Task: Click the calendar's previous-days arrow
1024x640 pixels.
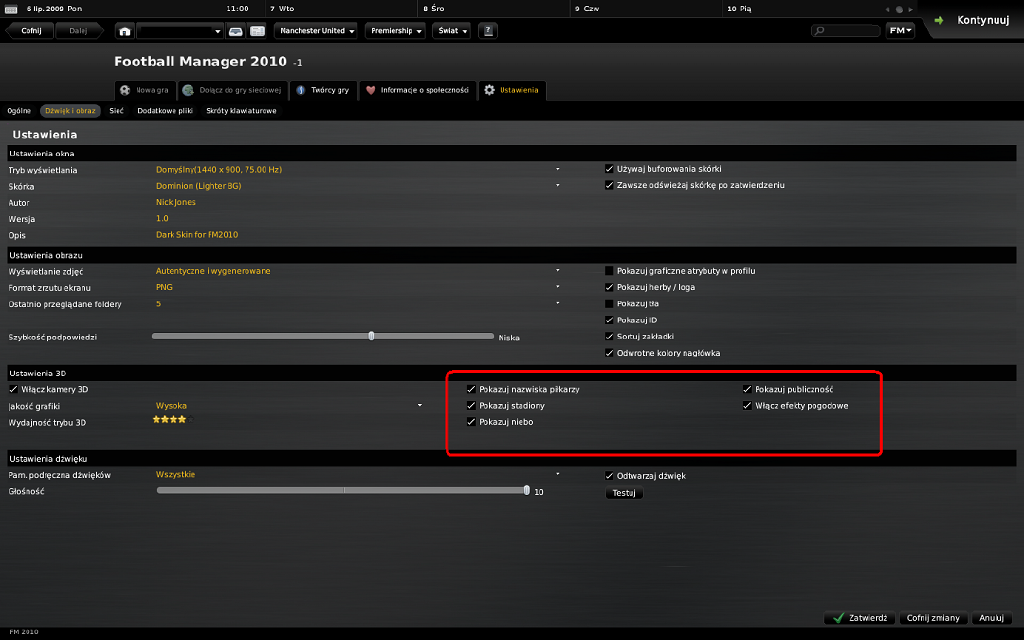Action: coord(887,9)
